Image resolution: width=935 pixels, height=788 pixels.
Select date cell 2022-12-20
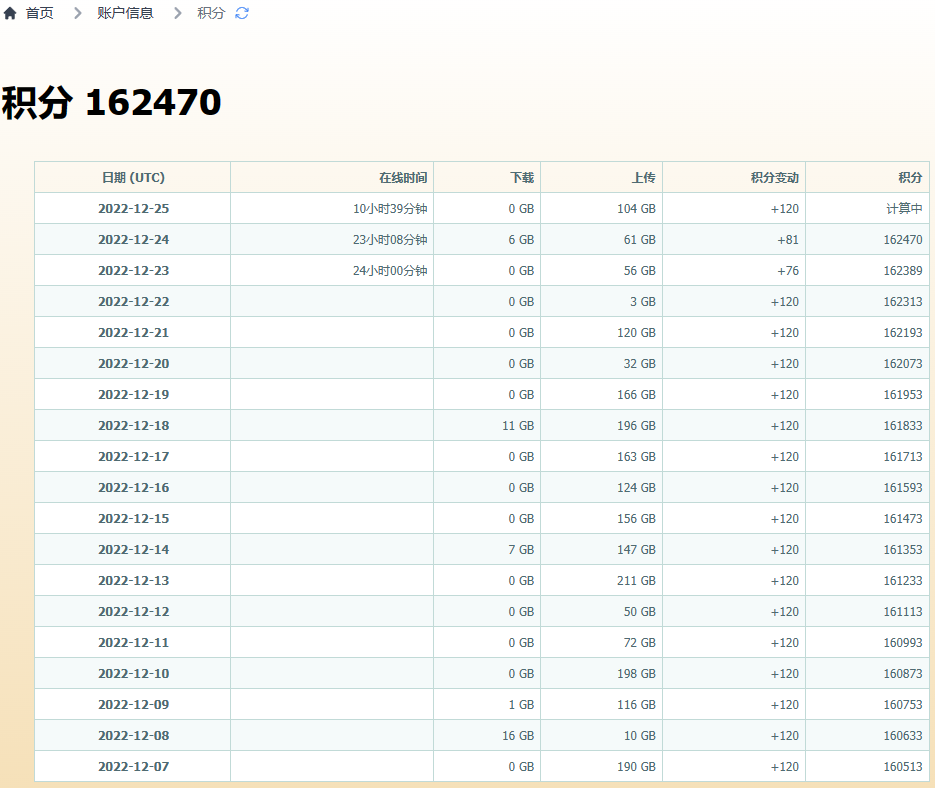(x=134, y=364)
